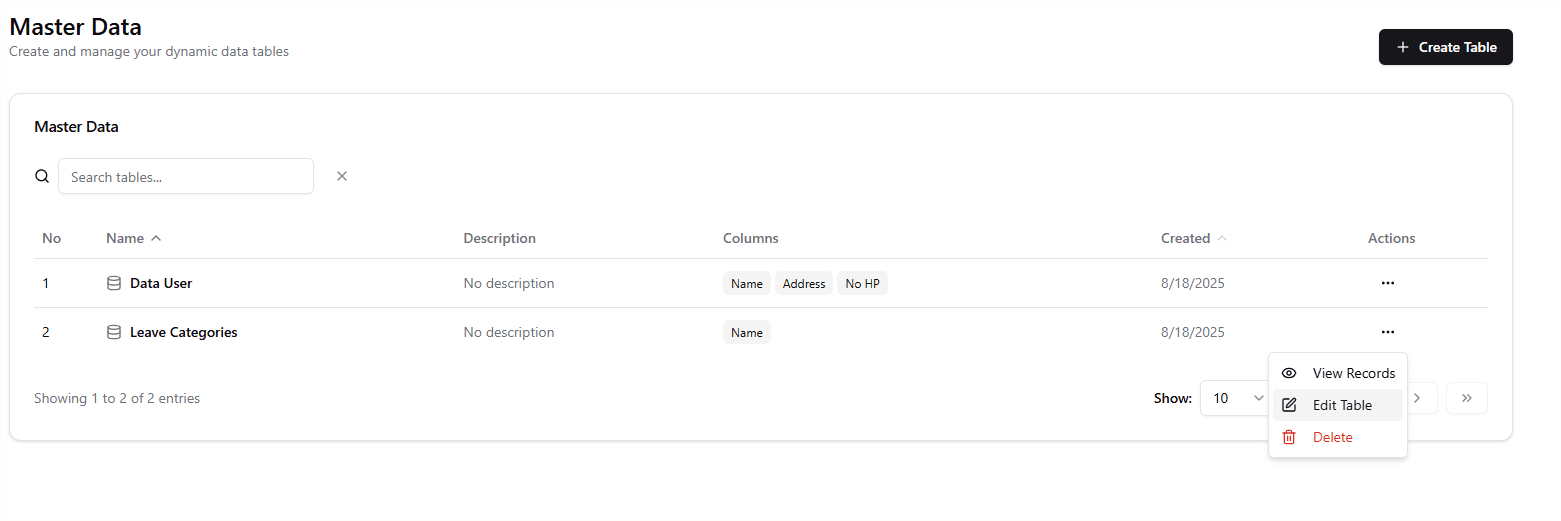Click the database icon beside Leave Categories
This screenshot has width=1561, height=521.
(114, 332)
